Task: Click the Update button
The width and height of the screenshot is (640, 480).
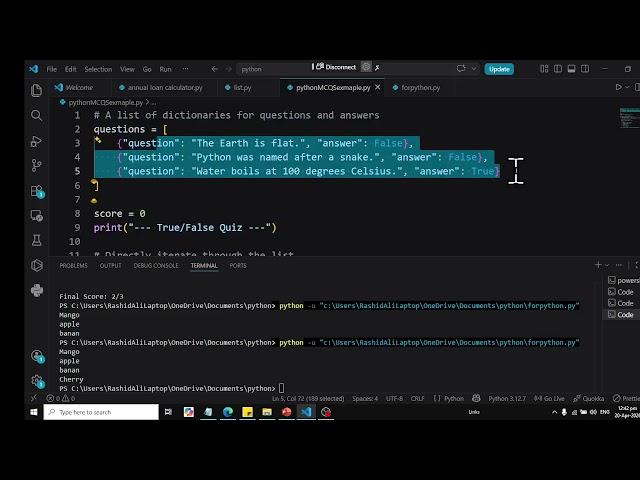Action: pyautogui.click(x=499, y=69)
